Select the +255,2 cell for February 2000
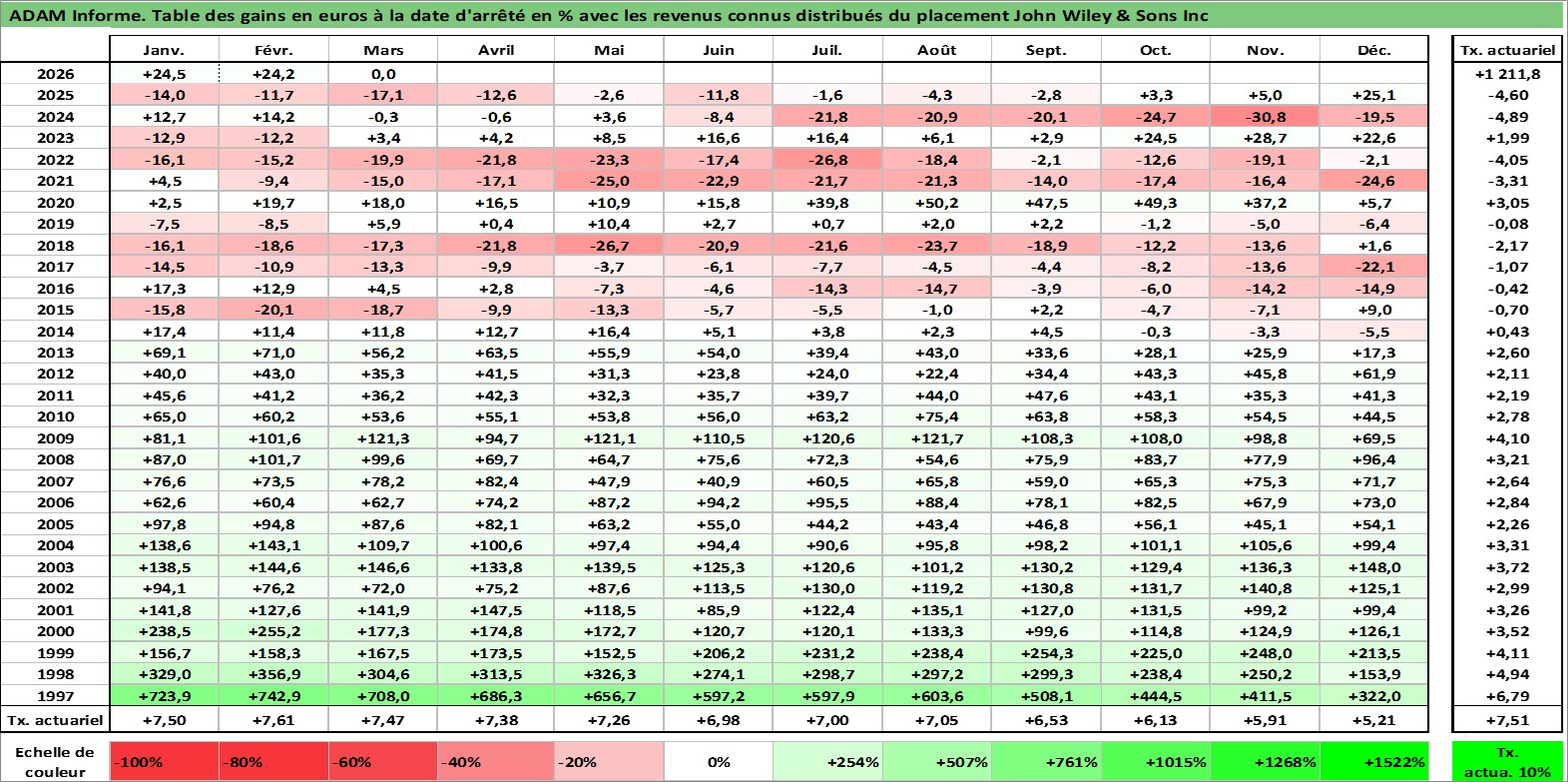Image resolution: width=1568 pixels, height=782 pixels. pos(273,631)
